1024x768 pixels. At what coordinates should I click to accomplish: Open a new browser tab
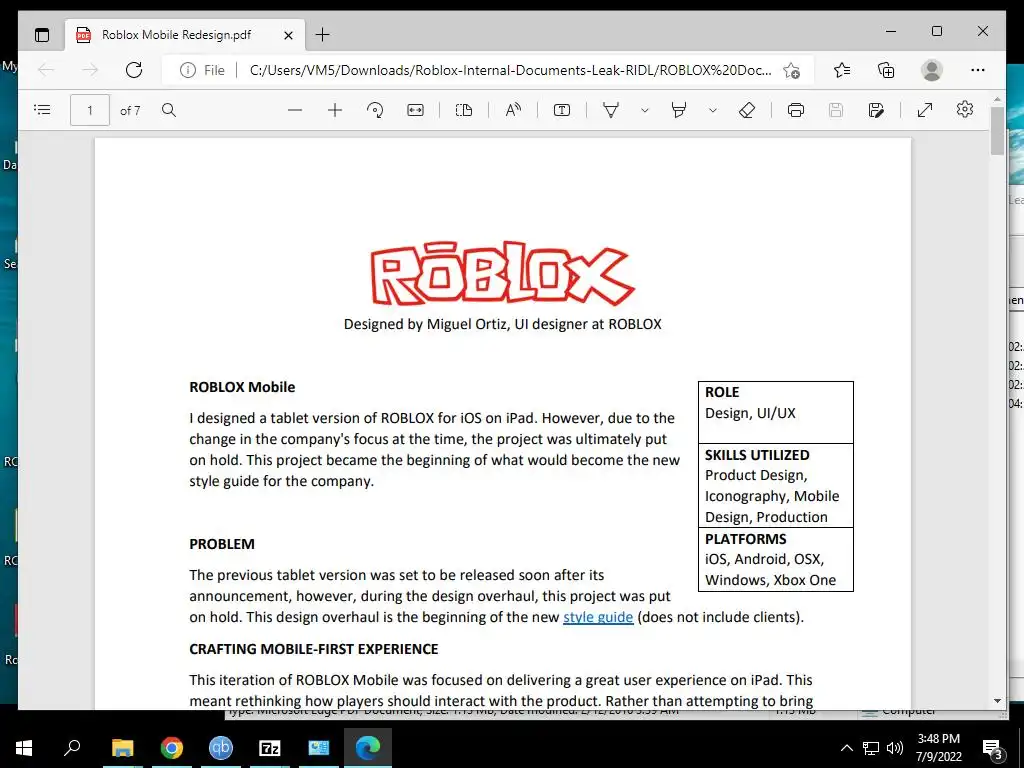pyautogui.click(x=323, y=35)
